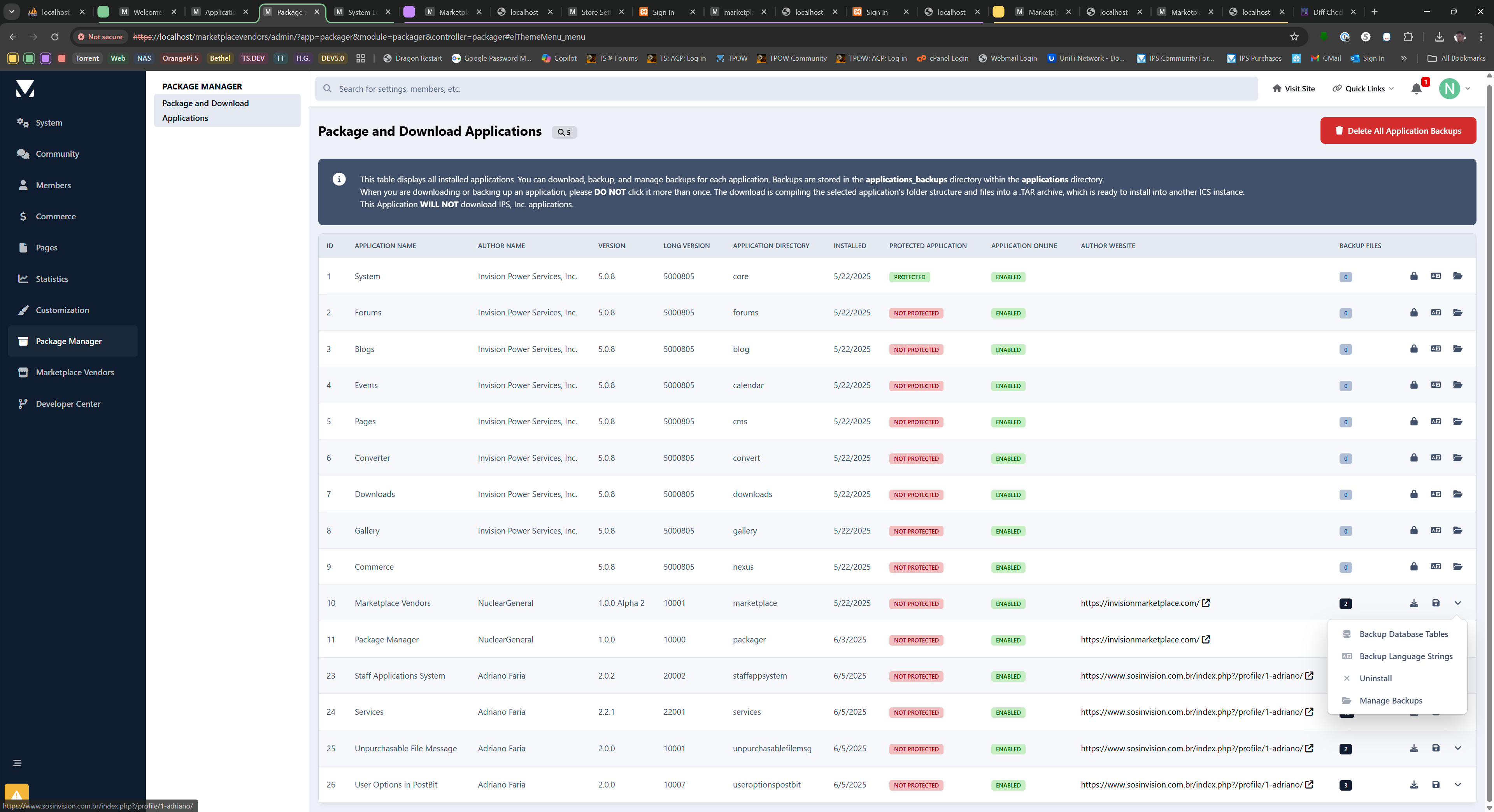Open the Developer Center sidebar item

pos(73,403)
